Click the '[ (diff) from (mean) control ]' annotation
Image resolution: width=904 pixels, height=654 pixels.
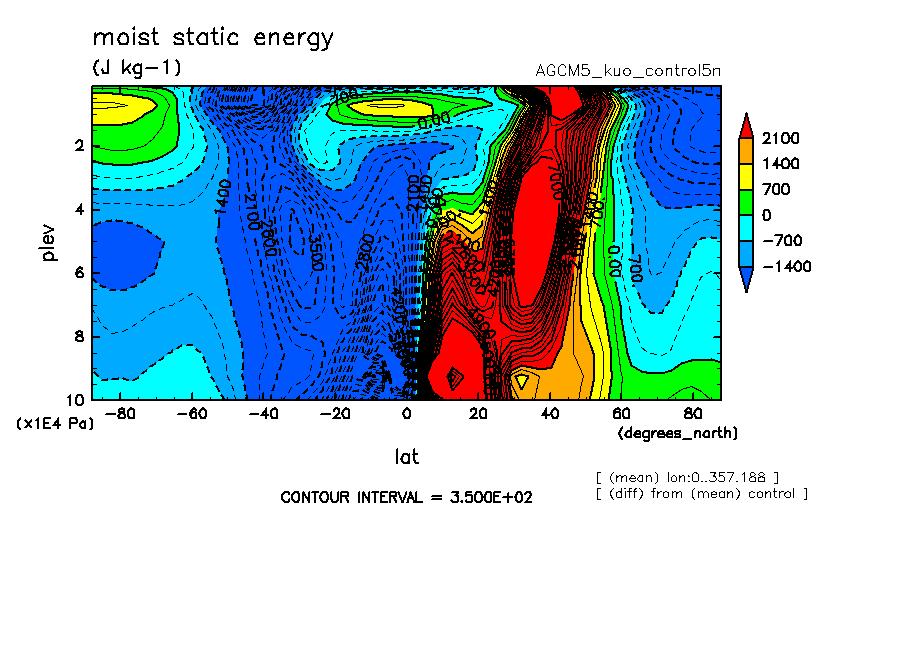click(702, 494)
